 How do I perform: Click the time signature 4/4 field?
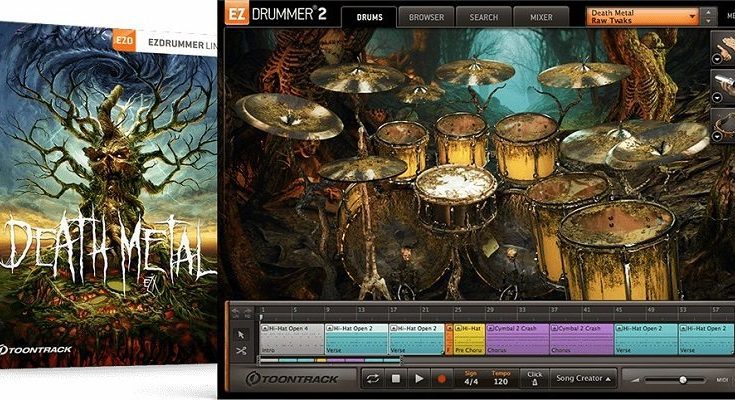[x=469, y=379]
